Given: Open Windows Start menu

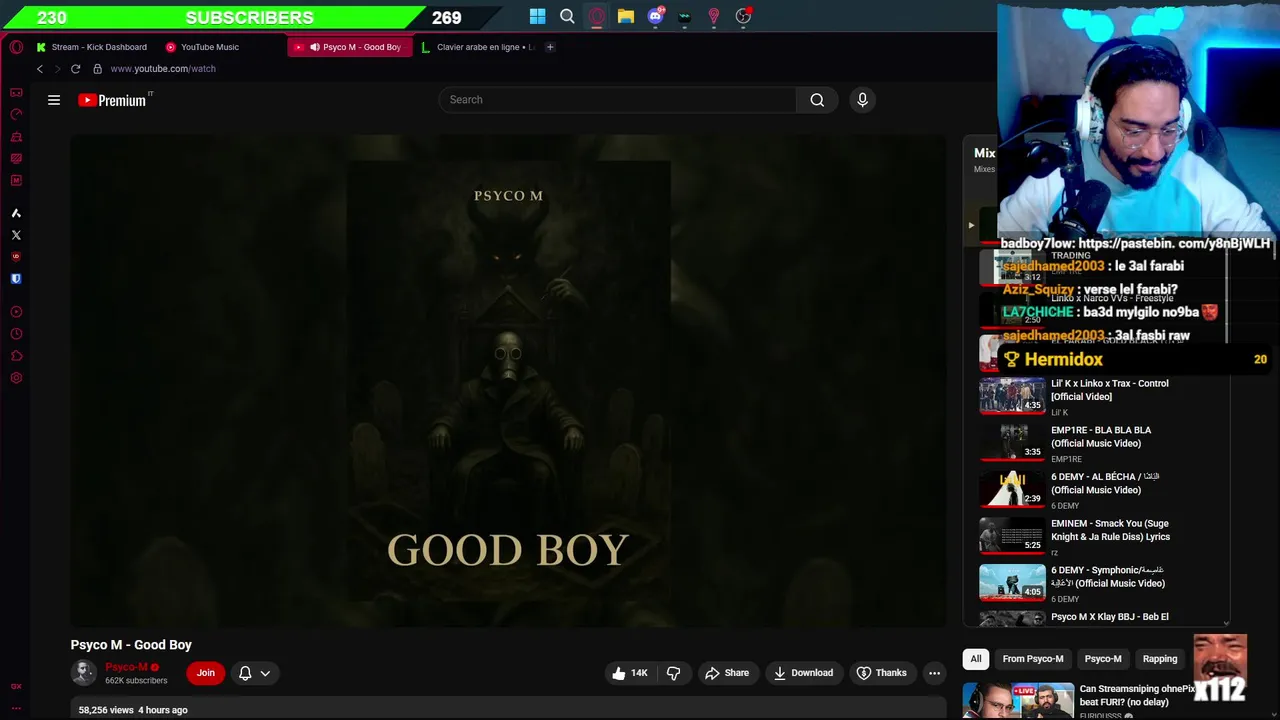Looking at the screenshot, I should (x=538, y=16).
